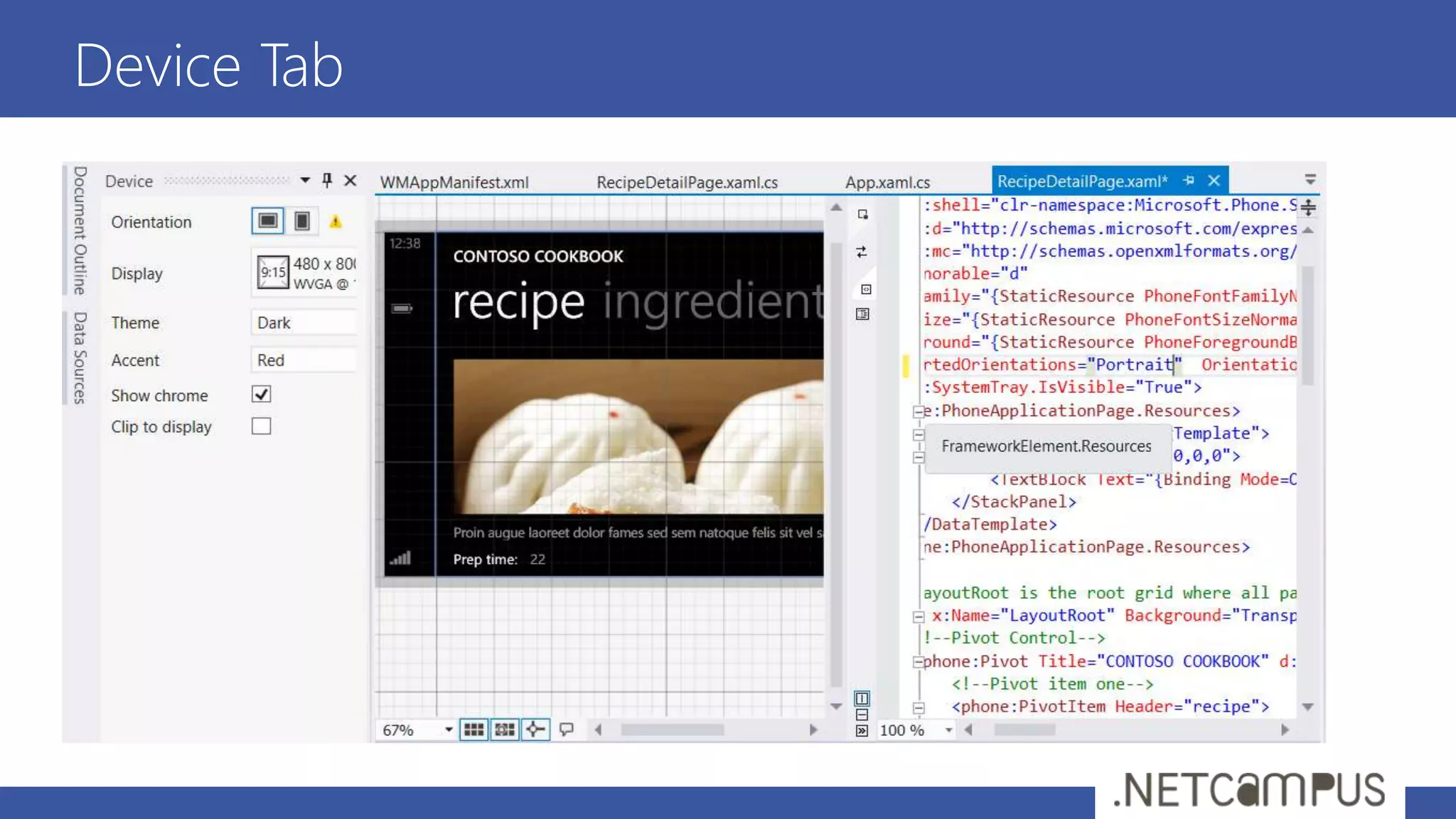Select portrait orientation icon

(x=302, y=221)
